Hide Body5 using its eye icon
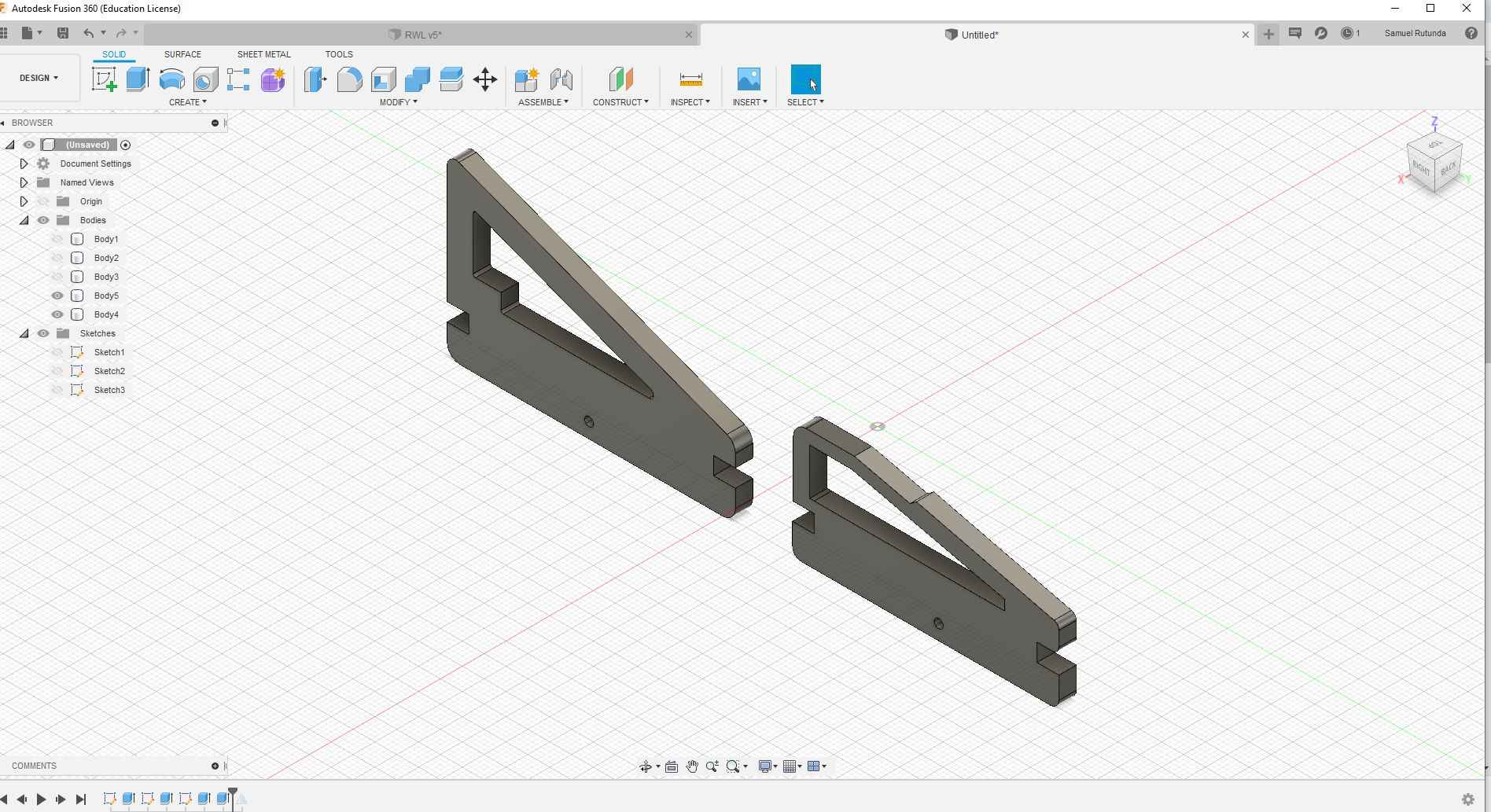This screenshot has width=1491, height=812. tap(57, 296)
